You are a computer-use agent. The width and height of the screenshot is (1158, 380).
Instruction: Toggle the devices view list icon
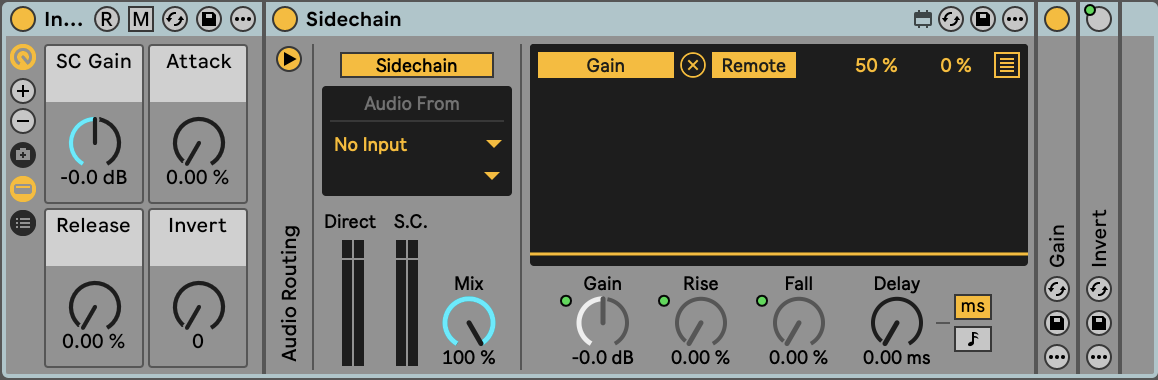(23, 223)
